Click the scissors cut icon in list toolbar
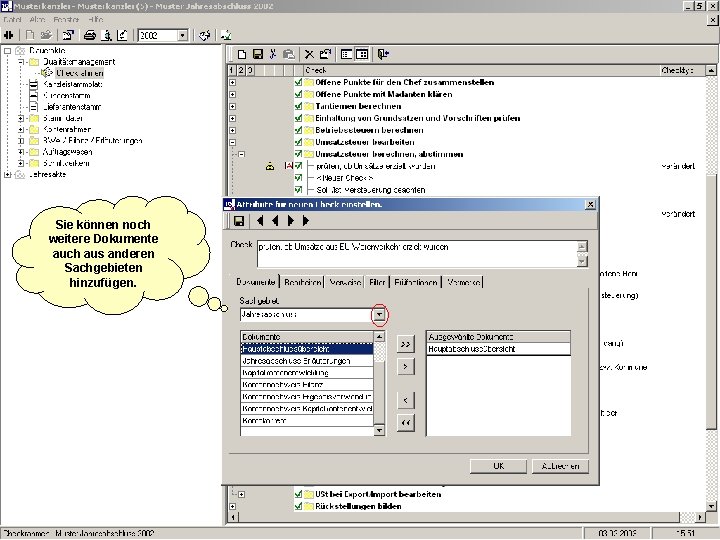This screenshot has width=720, height=540. (273, 54)
